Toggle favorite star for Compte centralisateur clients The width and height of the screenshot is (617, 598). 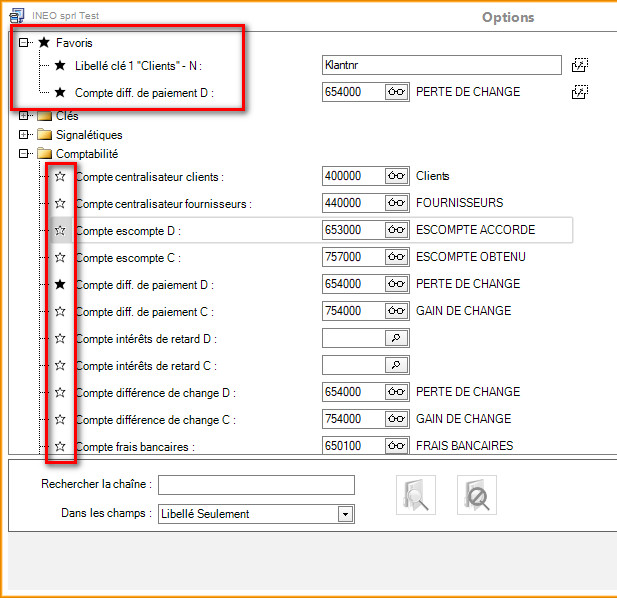[60, 177]
